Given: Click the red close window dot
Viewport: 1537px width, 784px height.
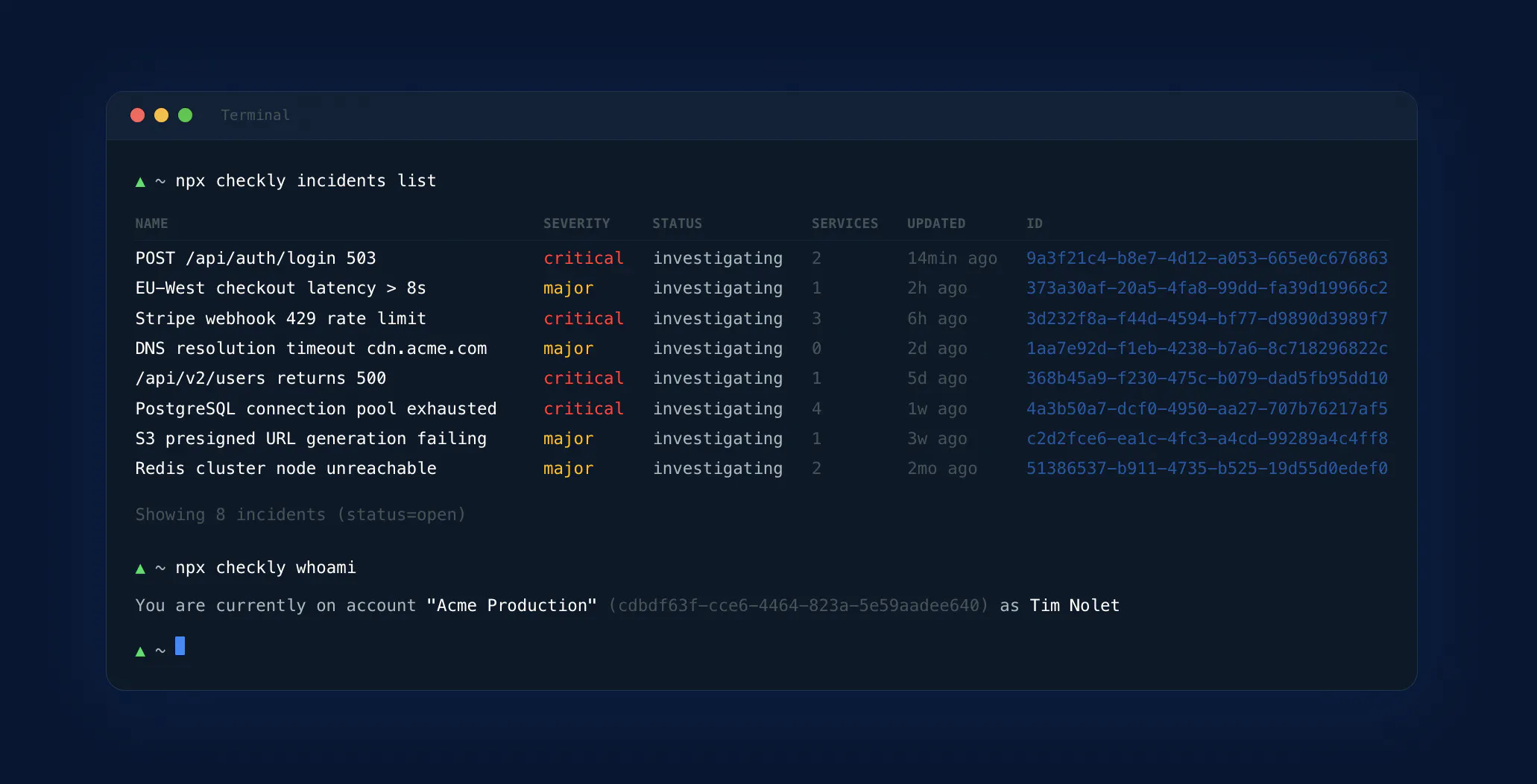Looking at the screenshot, I should tap(137, 115).
